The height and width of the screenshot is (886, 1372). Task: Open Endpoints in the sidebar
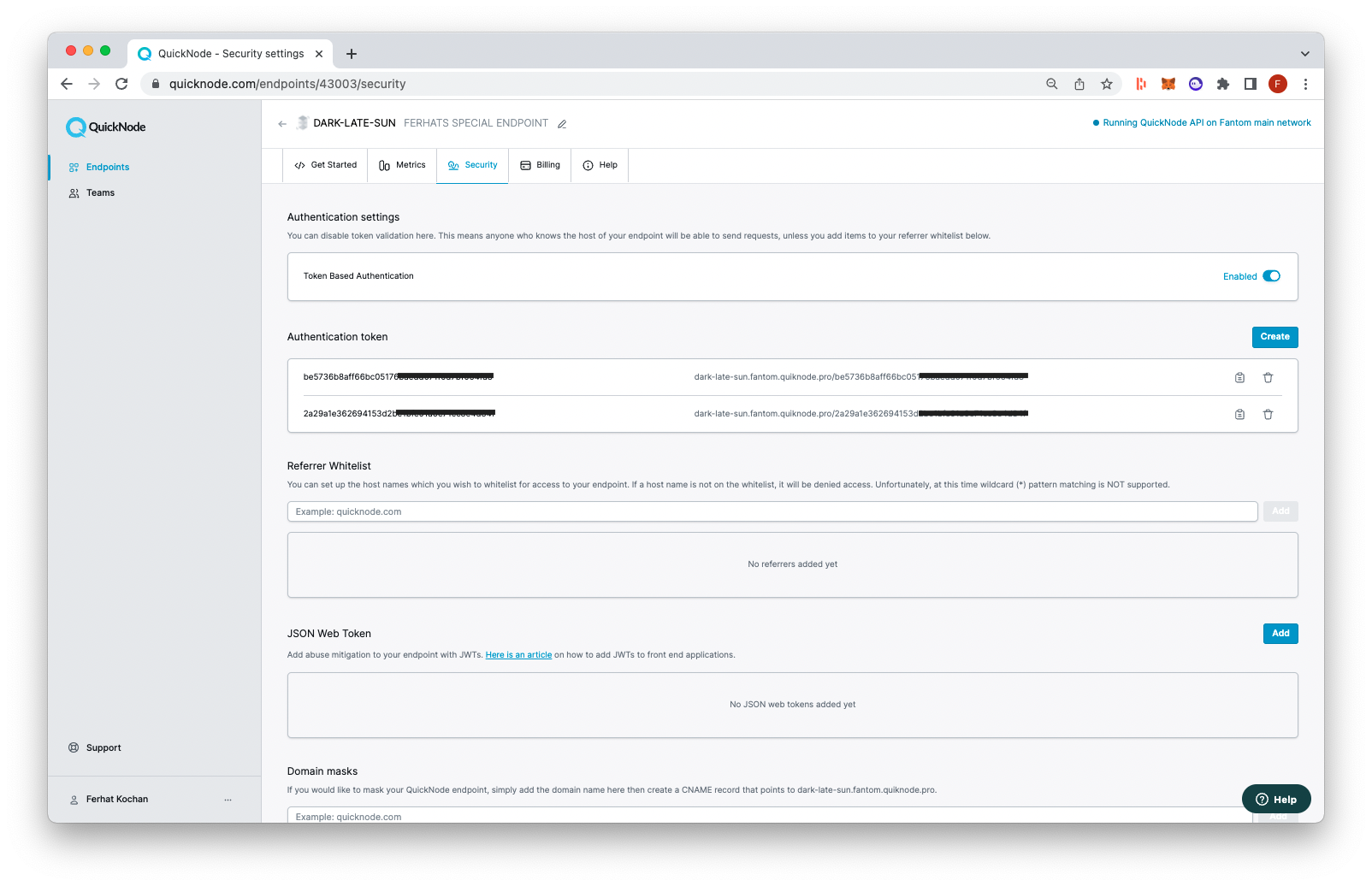99,167
